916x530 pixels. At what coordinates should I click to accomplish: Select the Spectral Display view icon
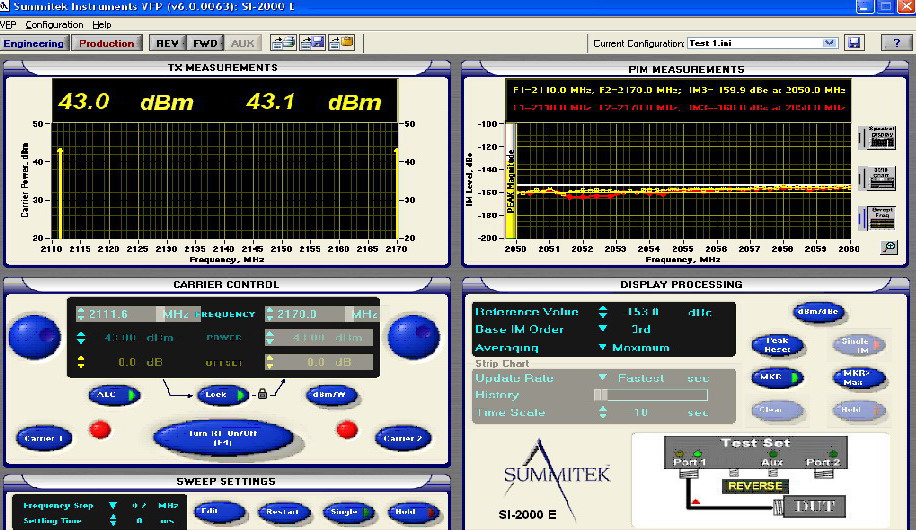[x=878, y=137]
